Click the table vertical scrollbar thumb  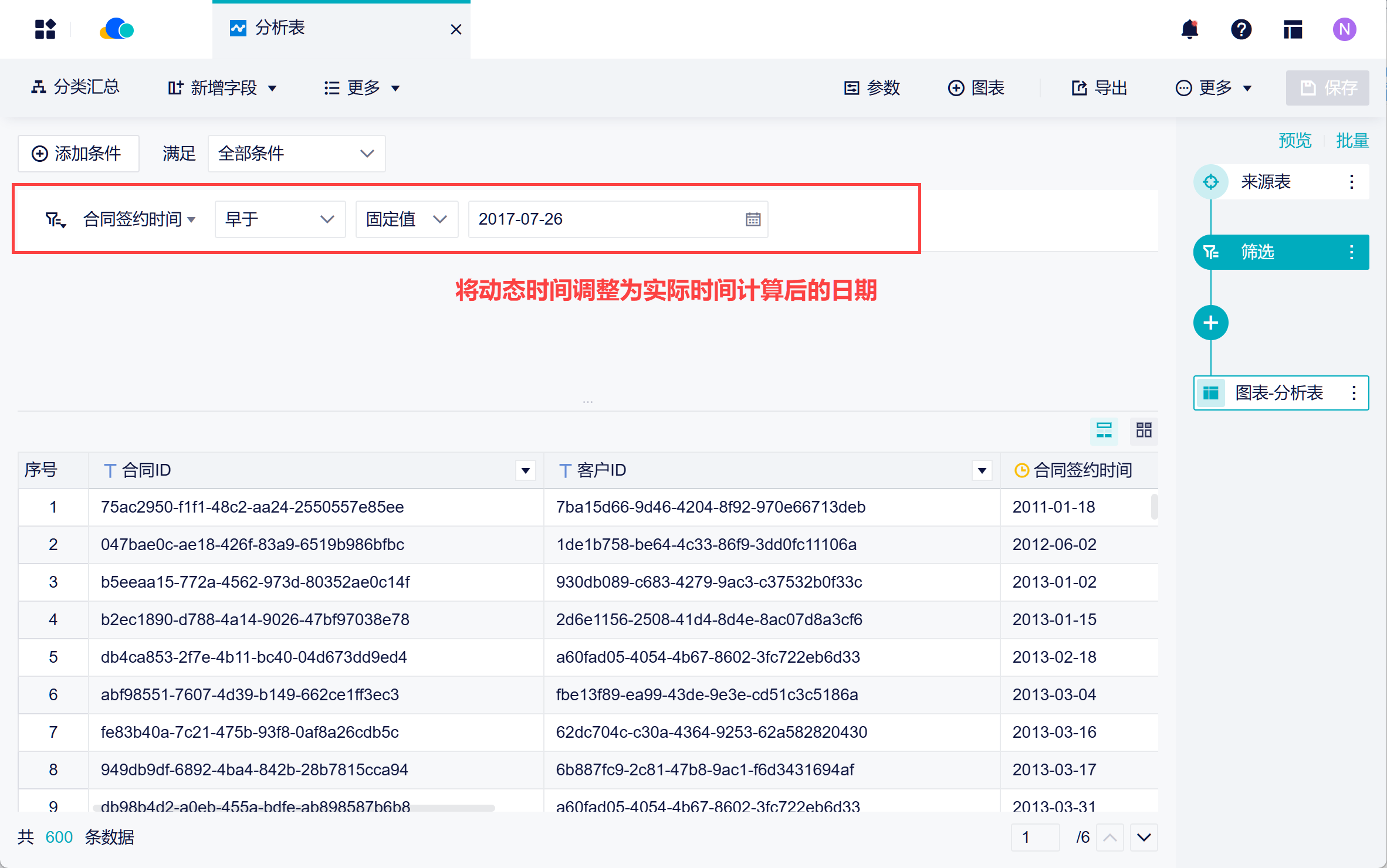(x=1154, y=507)
